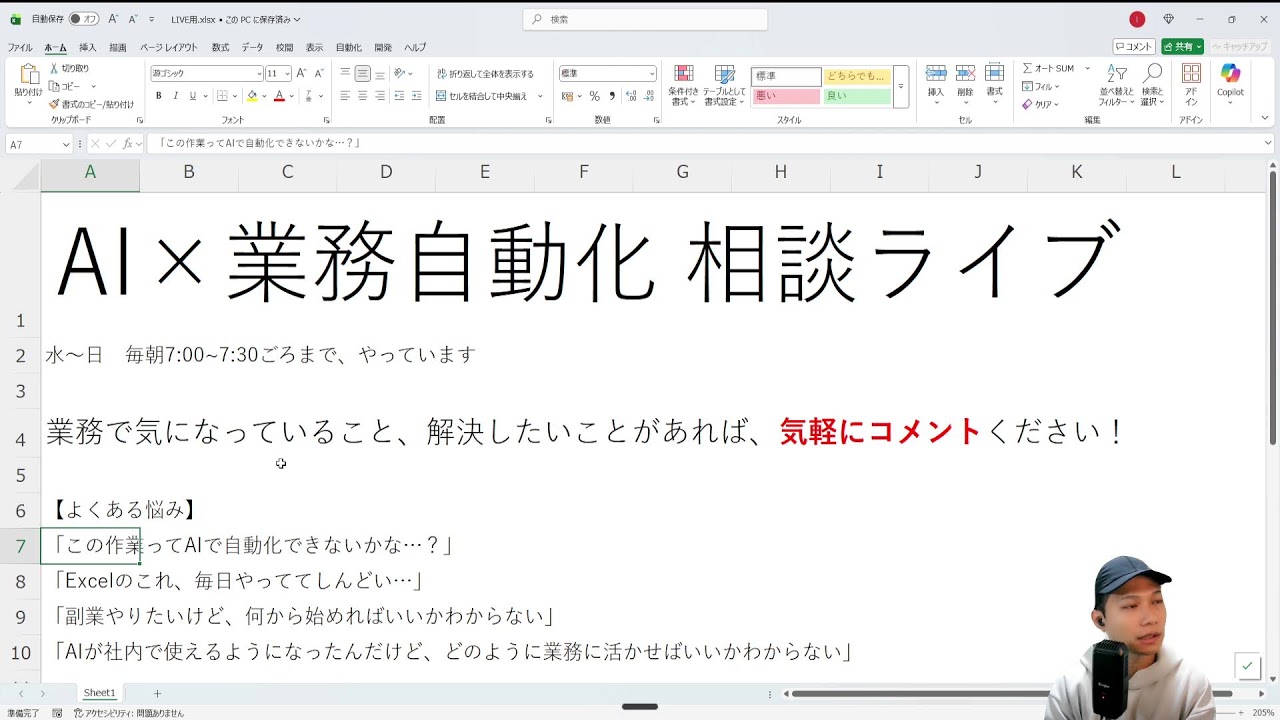Click the Name Box showing A7
This screenshot has width=1280, height=720.
(x=33, y=144)
